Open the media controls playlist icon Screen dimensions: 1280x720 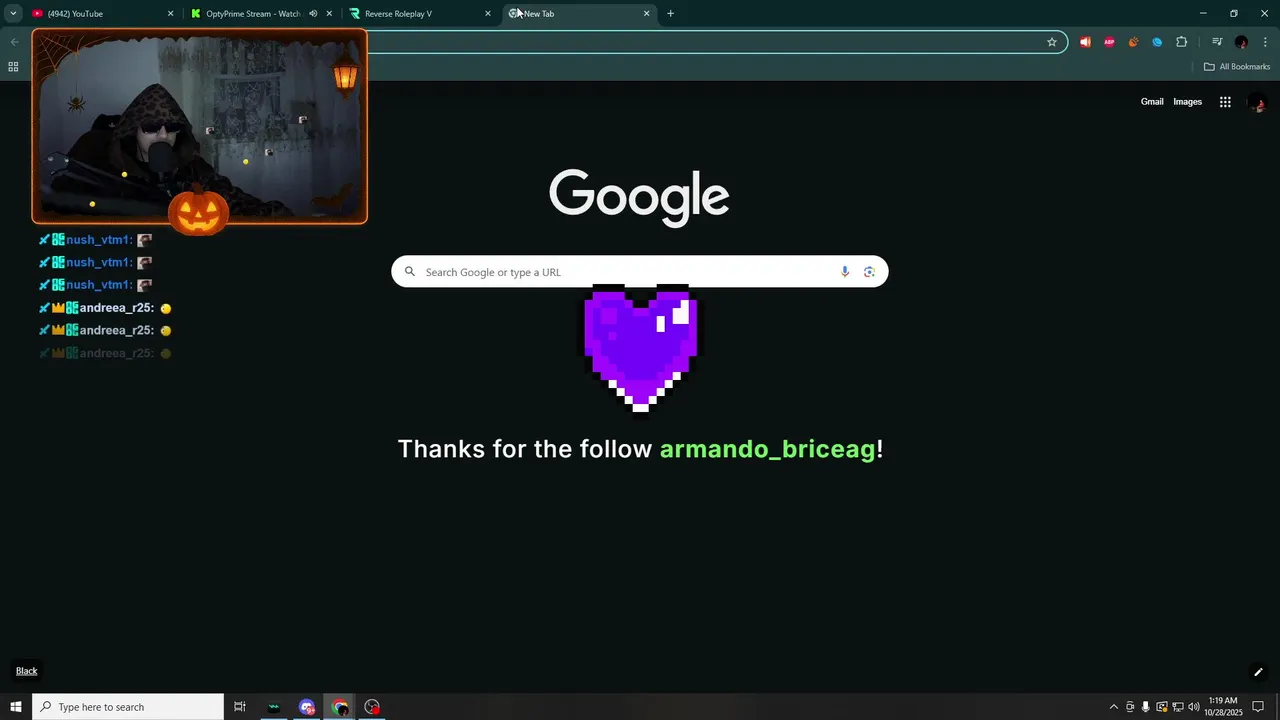tap(1217, 42)
